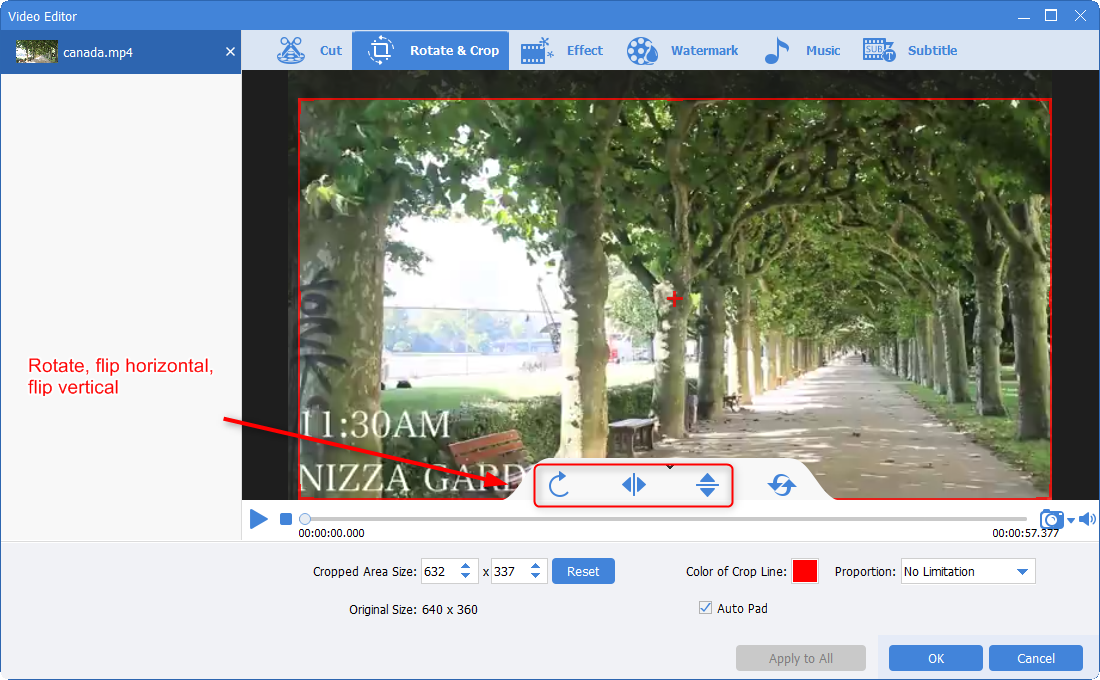
Task: Stop the video playback
Action: point(285,519)
